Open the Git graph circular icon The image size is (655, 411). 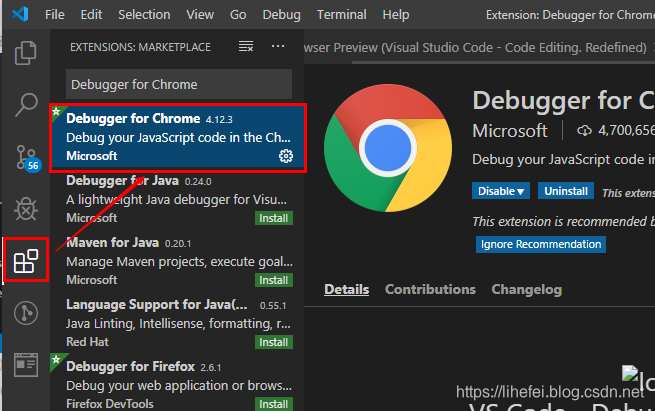click(26, 313)
